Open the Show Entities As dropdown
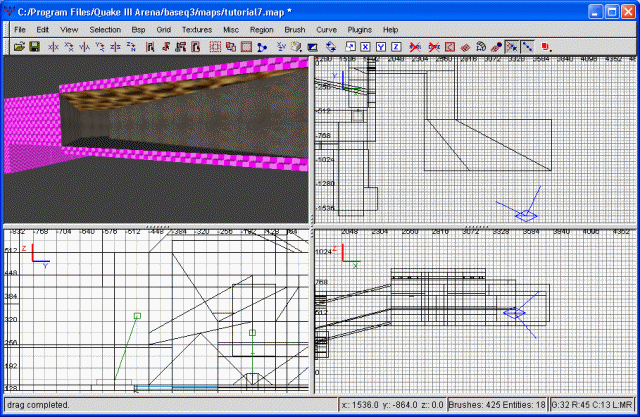 click(547, 47)
